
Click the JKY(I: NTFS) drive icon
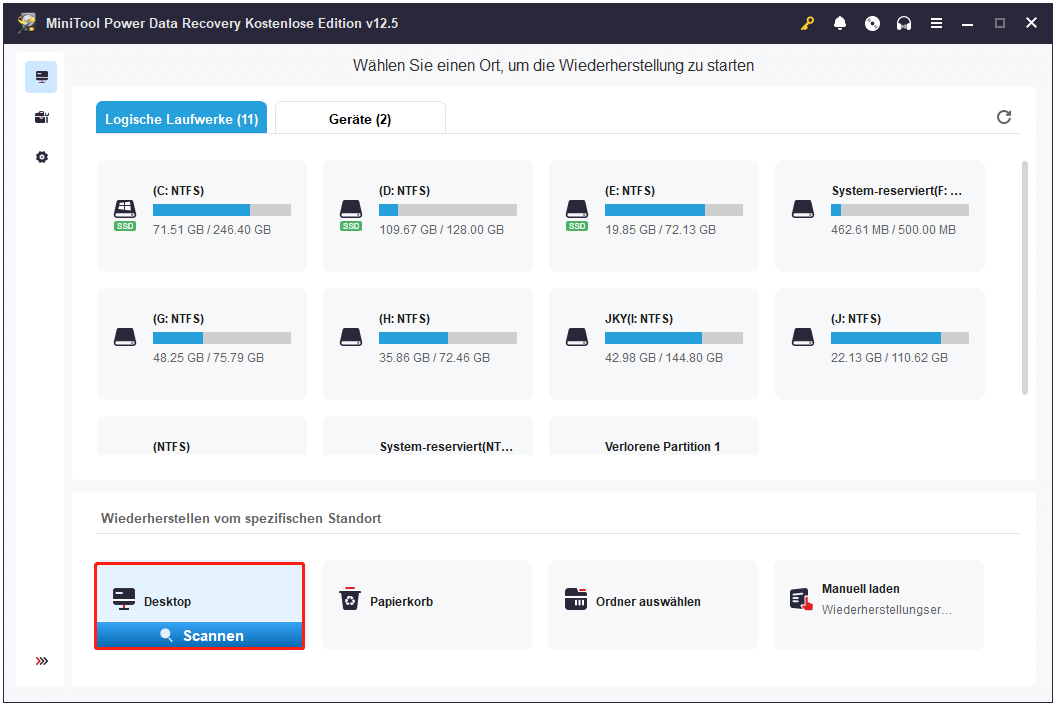[x=576, y=337]
